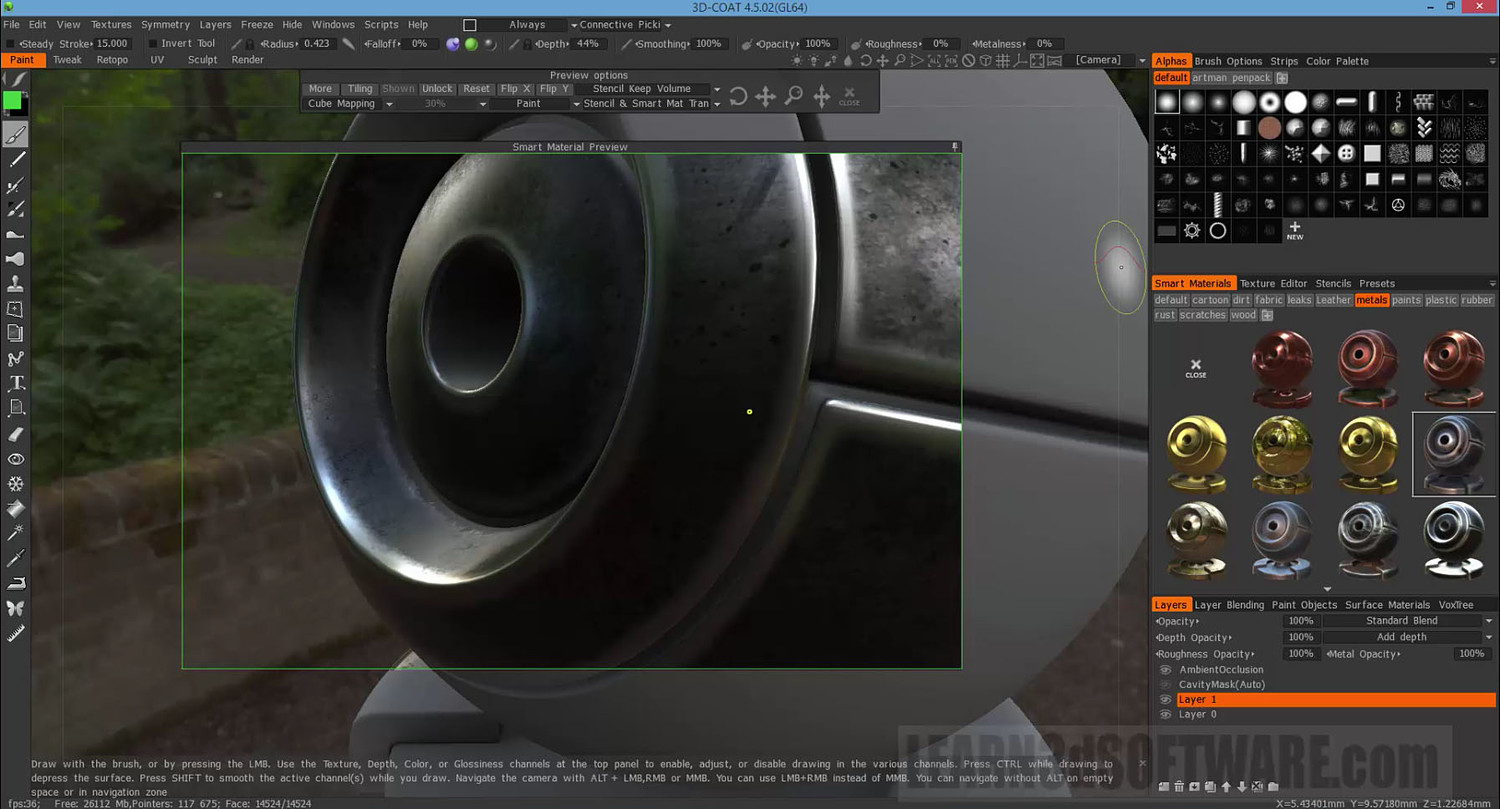
Task: Open the Paint dropdown in Preview options
Action: point(536,104)
